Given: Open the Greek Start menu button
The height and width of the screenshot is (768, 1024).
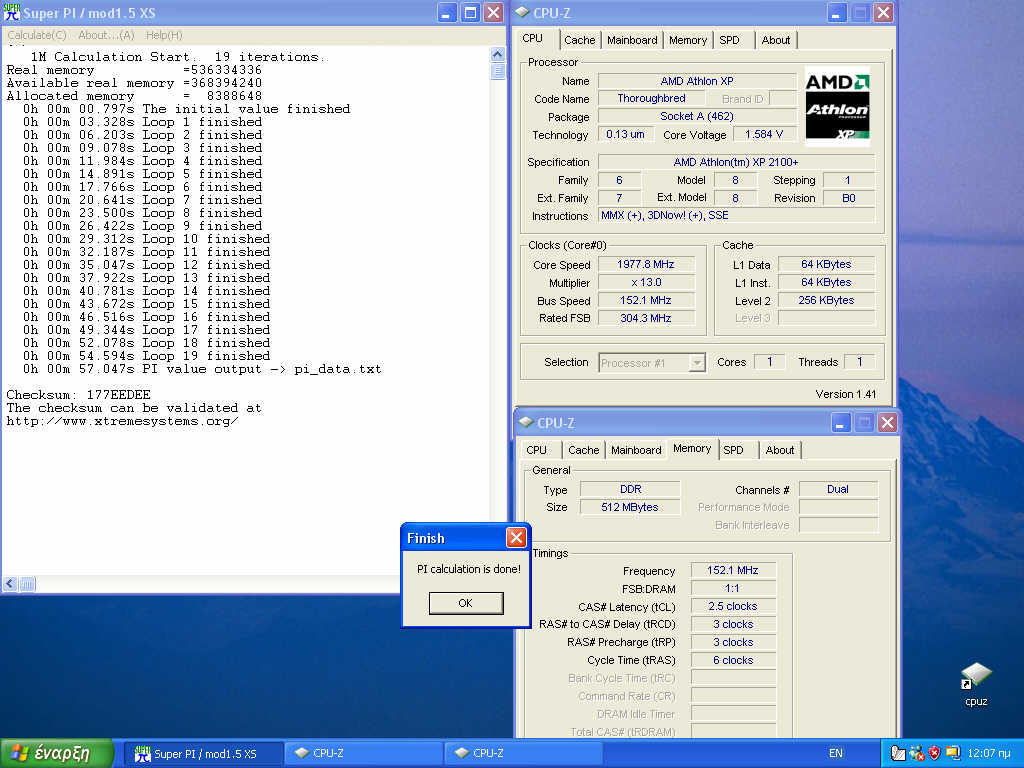Looking at the screenshot, I should pyautogui.click(x=57, y=753).
